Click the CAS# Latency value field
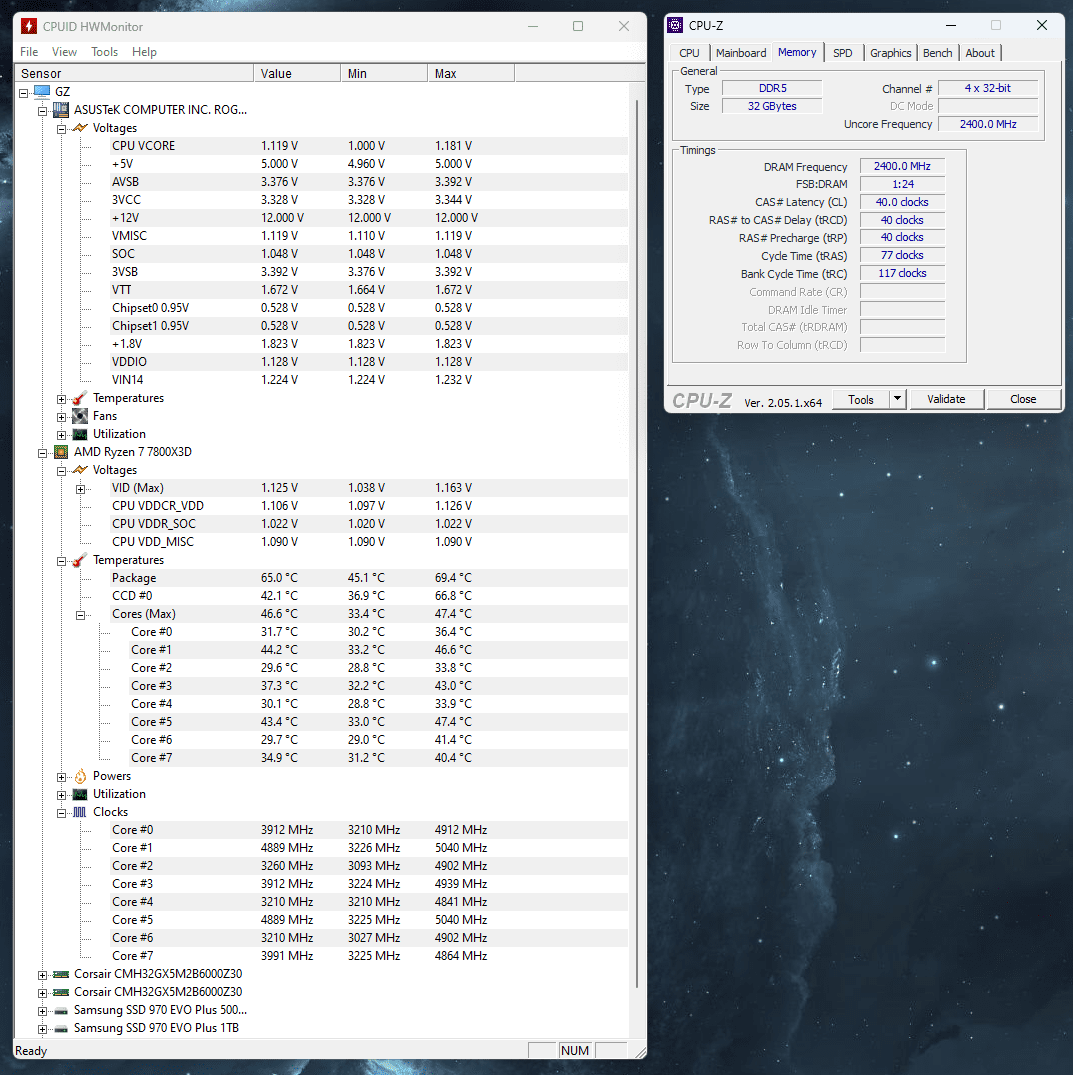 click(x=902, y=202)
